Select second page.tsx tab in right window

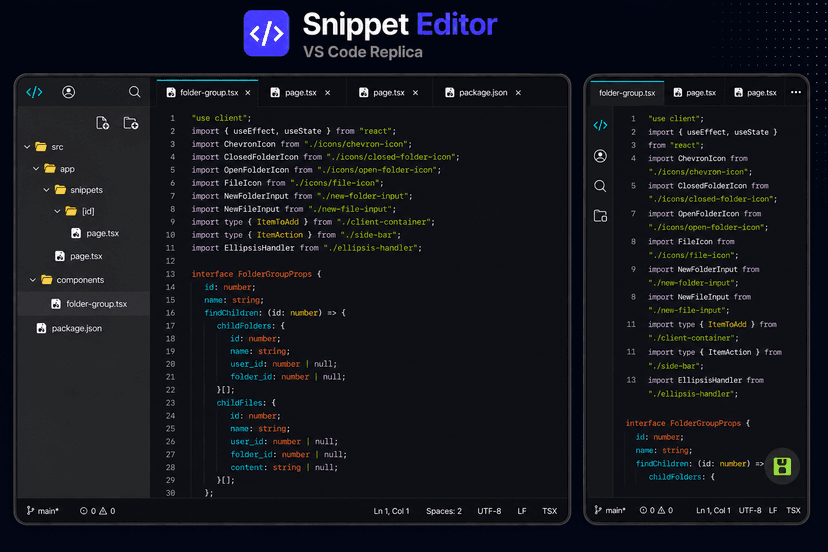(756, 93)
